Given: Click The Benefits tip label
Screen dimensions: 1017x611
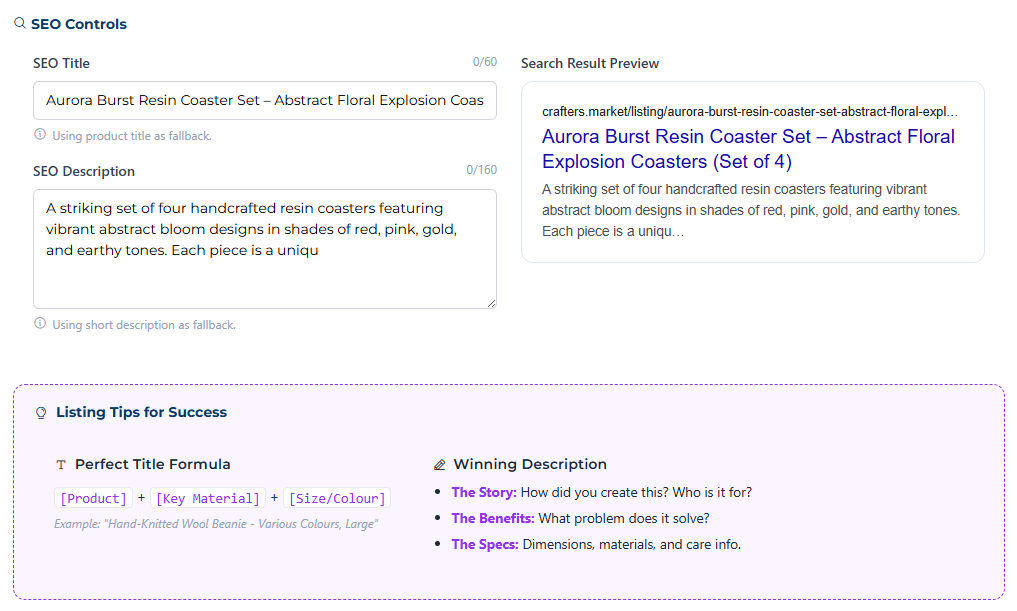Looking at the screenshot, I should (493, 518).
